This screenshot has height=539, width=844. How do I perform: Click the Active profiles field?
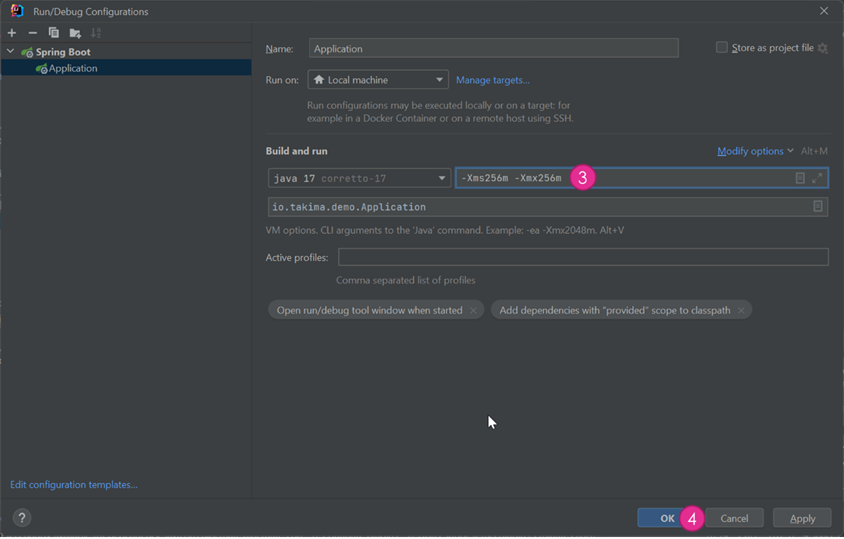pyautogui.click(x=583, y=257)
